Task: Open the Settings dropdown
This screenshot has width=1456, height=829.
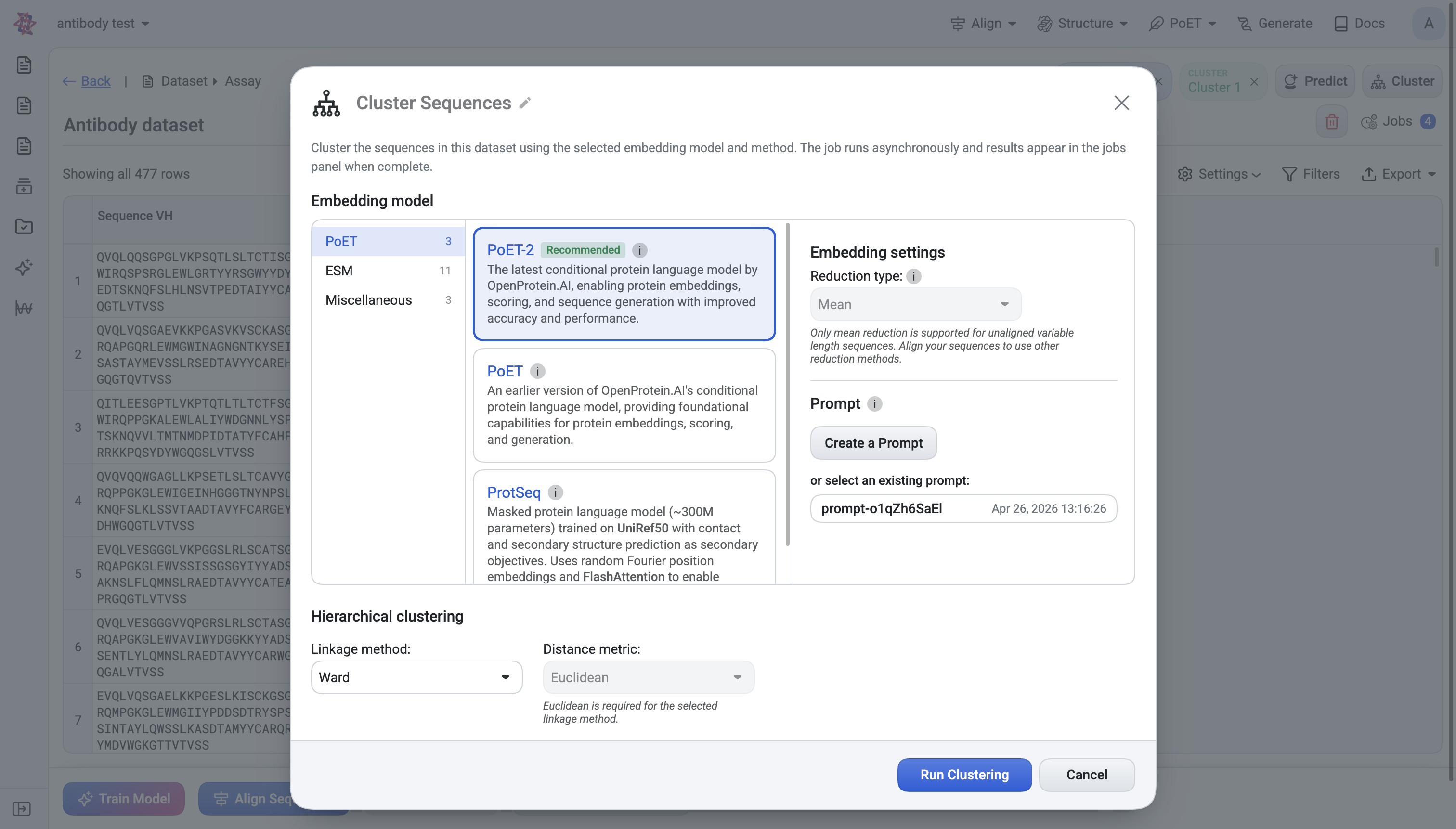Action: (1219, 174)
